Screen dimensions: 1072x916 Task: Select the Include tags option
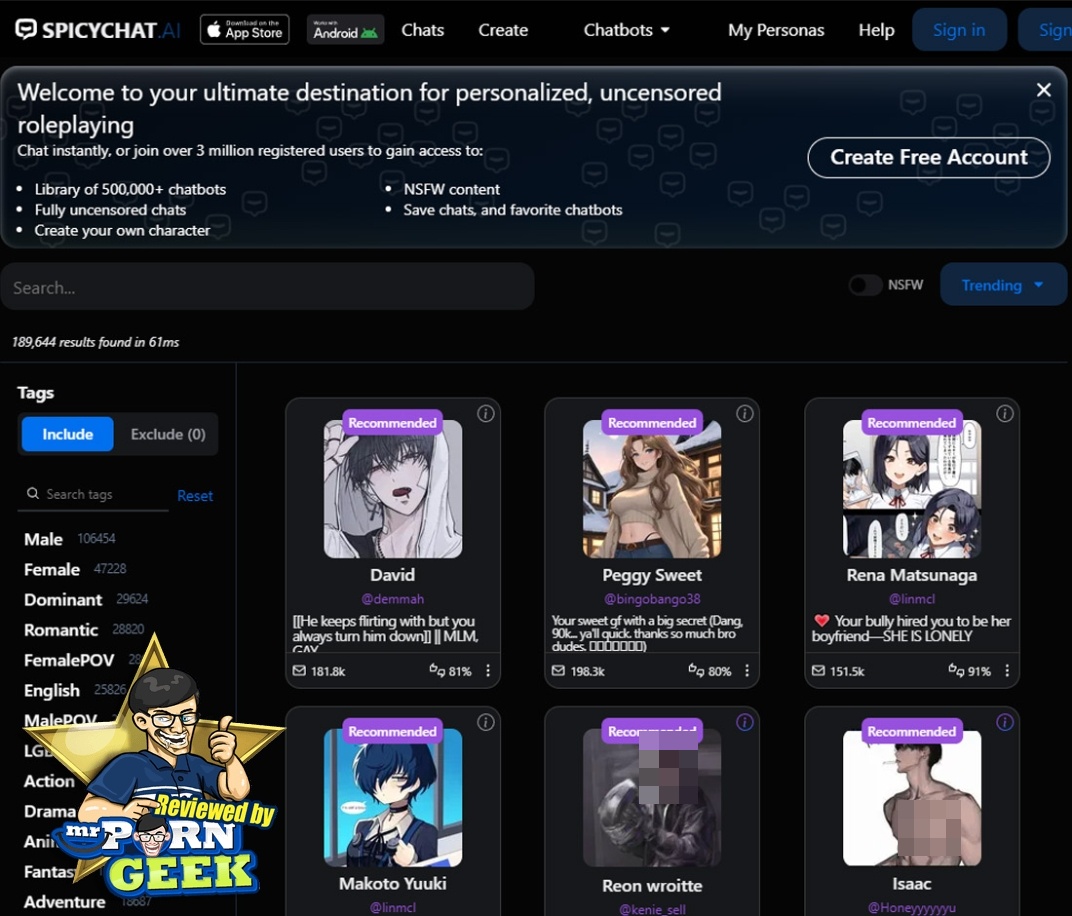68,434
